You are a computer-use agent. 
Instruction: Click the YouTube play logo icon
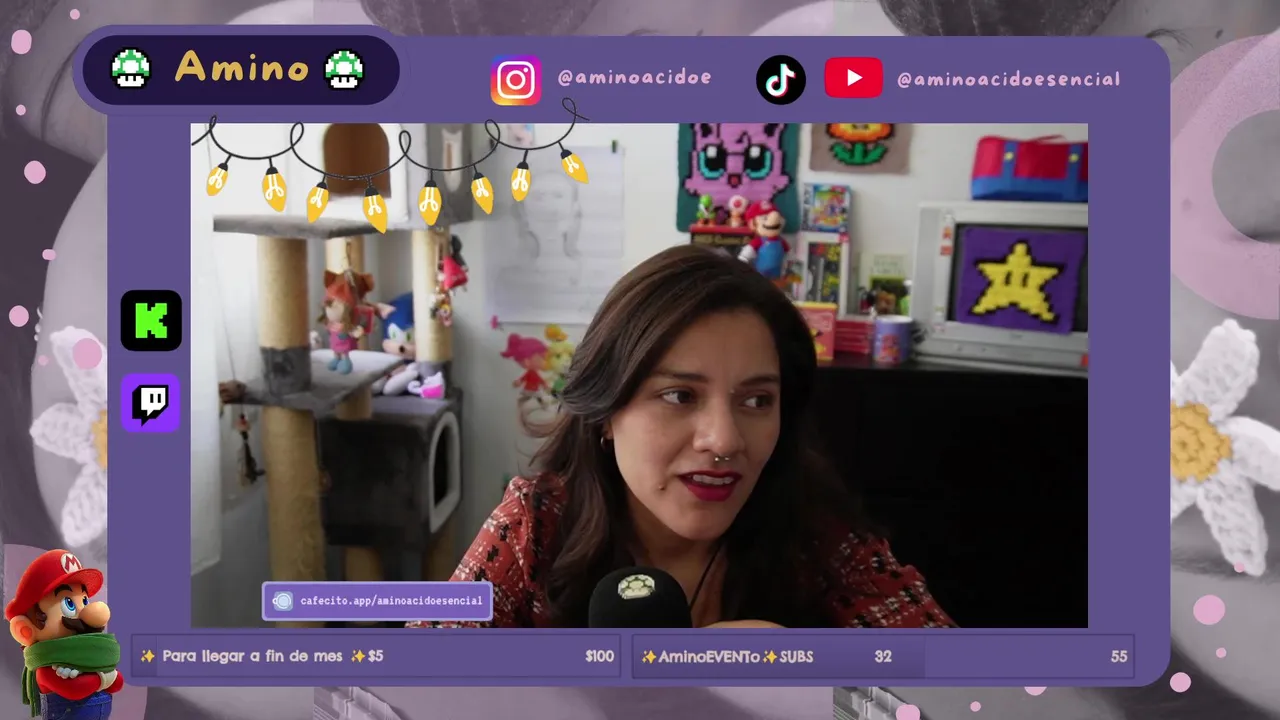(853, 78)
